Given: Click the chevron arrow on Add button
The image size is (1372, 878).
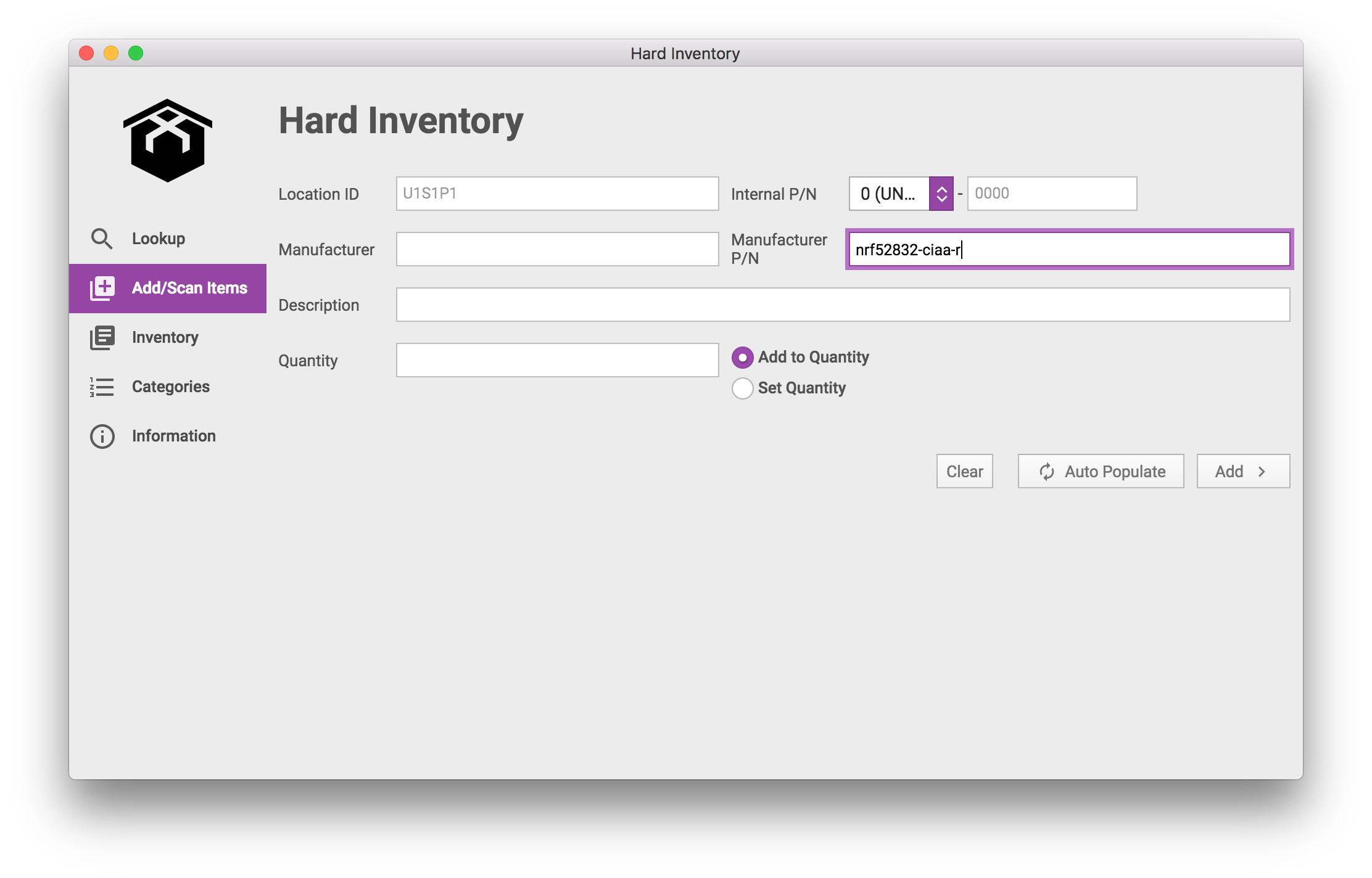Looking at the screenshot, I should [x=1262, y=472].
